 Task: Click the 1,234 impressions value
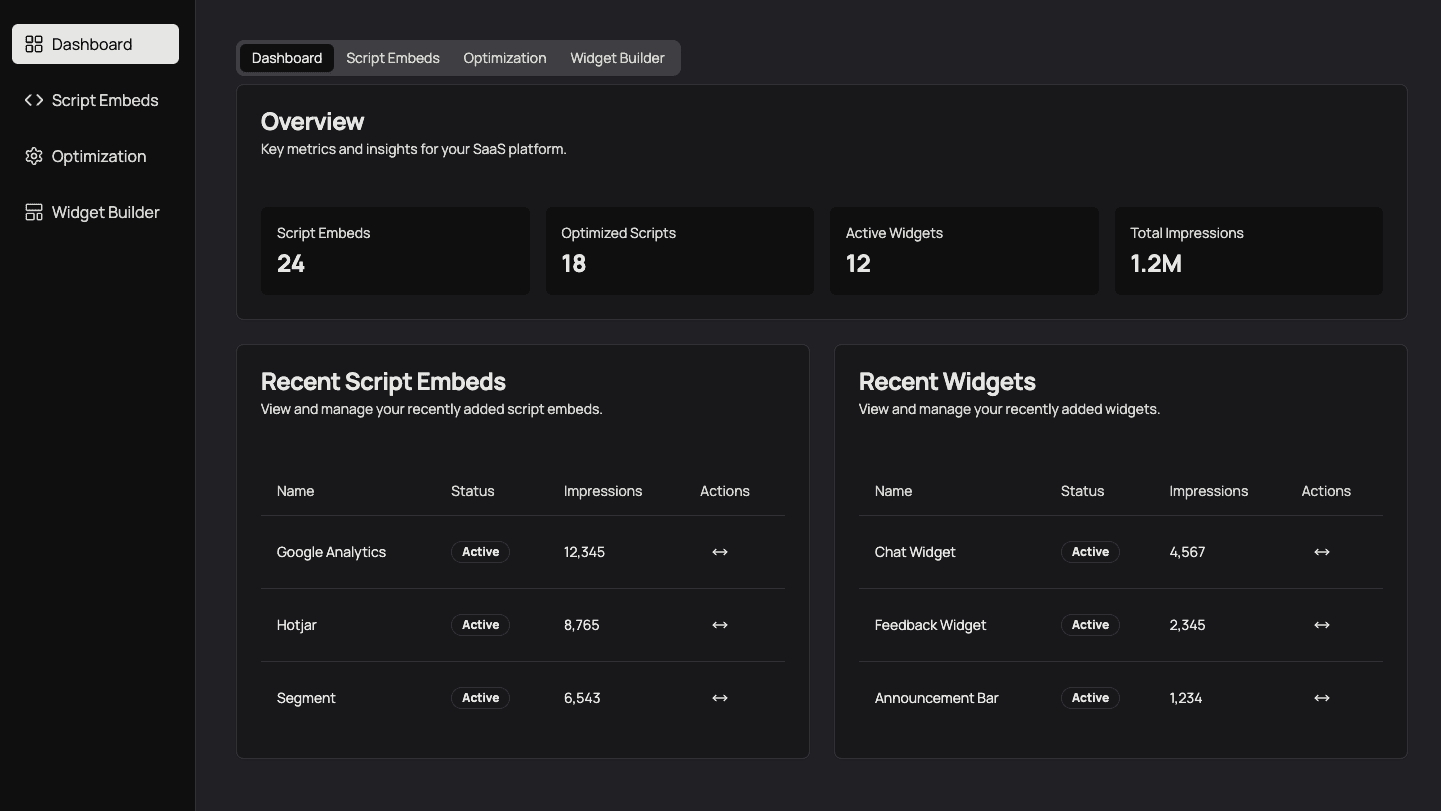[1186, 698]
